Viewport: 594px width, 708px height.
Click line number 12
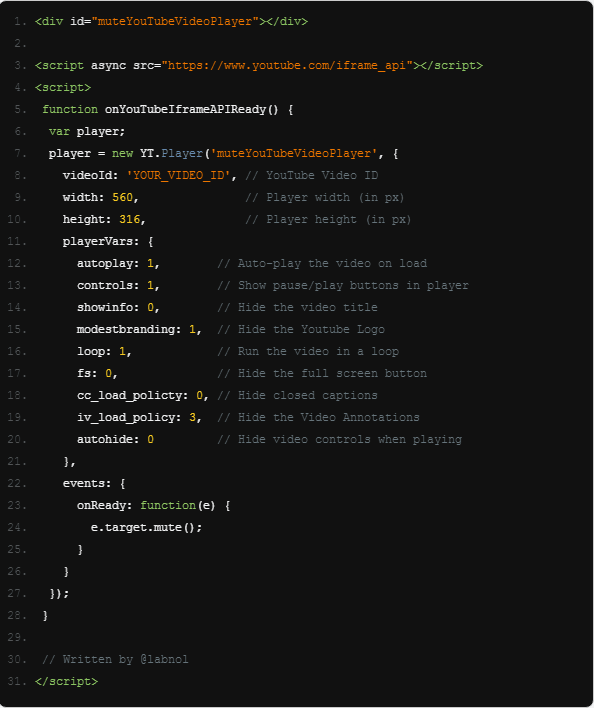coord(17,263)
